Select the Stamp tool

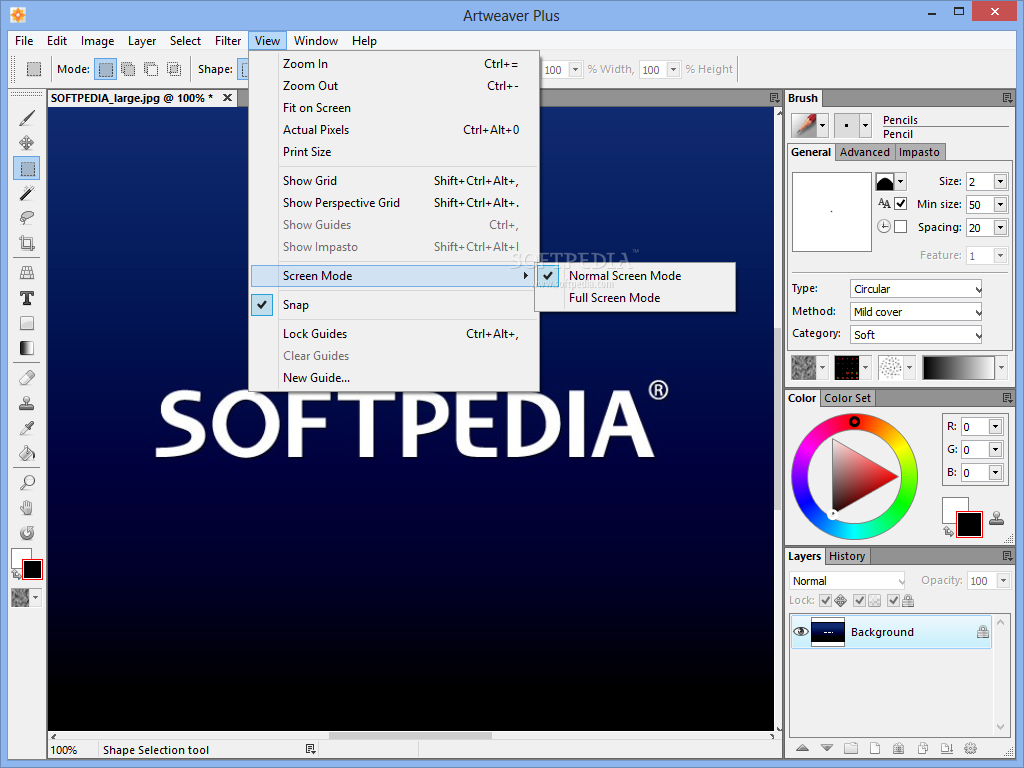(27, 403)
